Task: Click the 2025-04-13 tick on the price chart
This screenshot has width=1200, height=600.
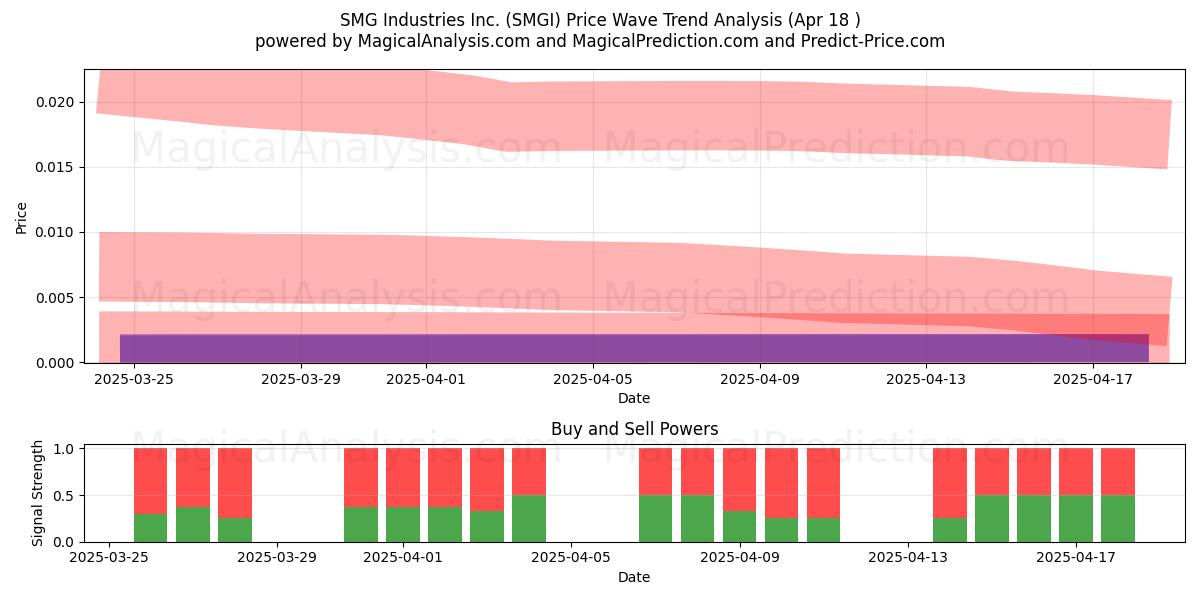Action: tap(926, 379)
